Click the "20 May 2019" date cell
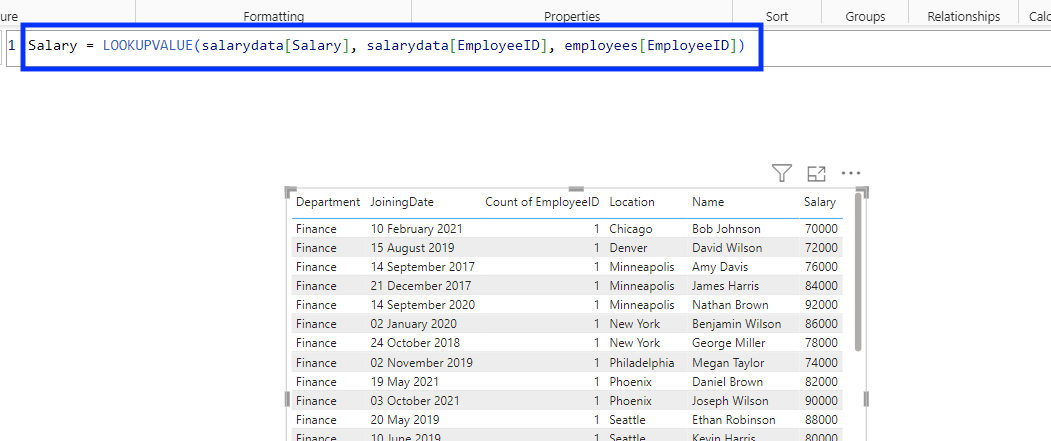 tap(405, 420)
